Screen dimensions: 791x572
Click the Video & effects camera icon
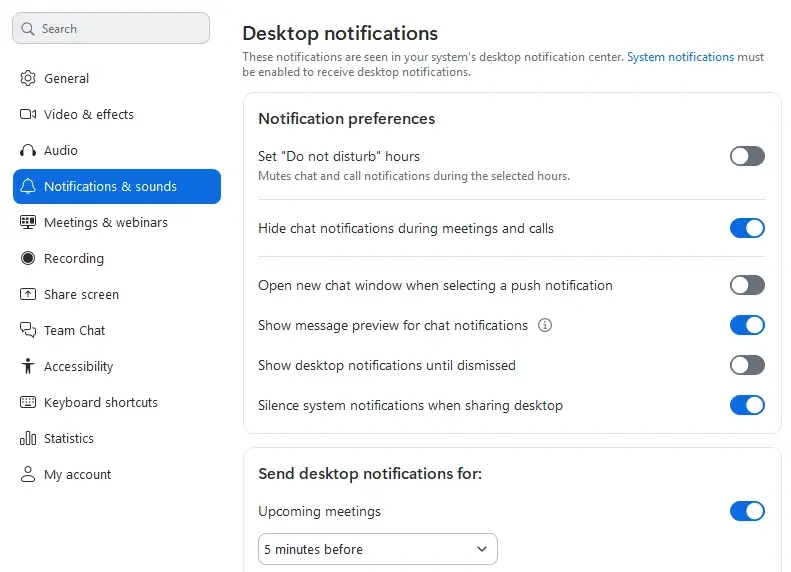(x=28, y=114)
